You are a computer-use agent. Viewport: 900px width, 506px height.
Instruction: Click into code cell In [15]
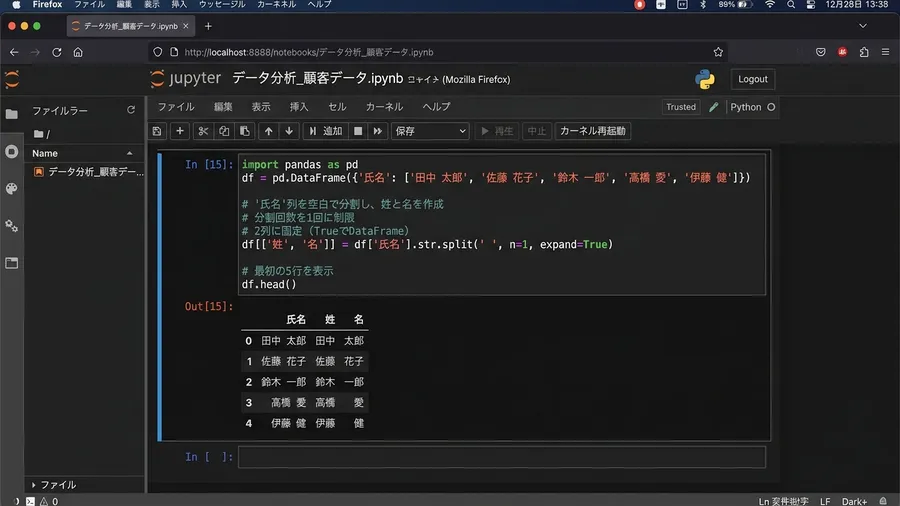[x=502, y=224]
